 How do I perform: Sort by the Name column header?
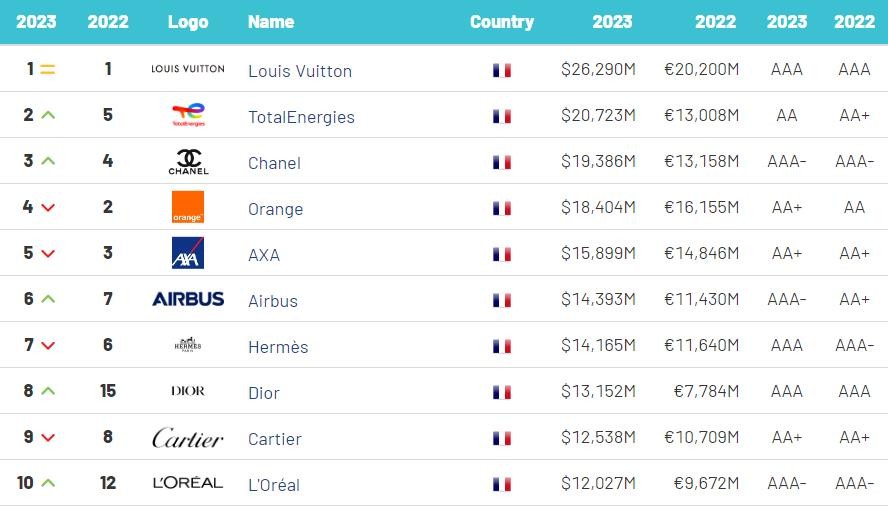tap(271, 21)
